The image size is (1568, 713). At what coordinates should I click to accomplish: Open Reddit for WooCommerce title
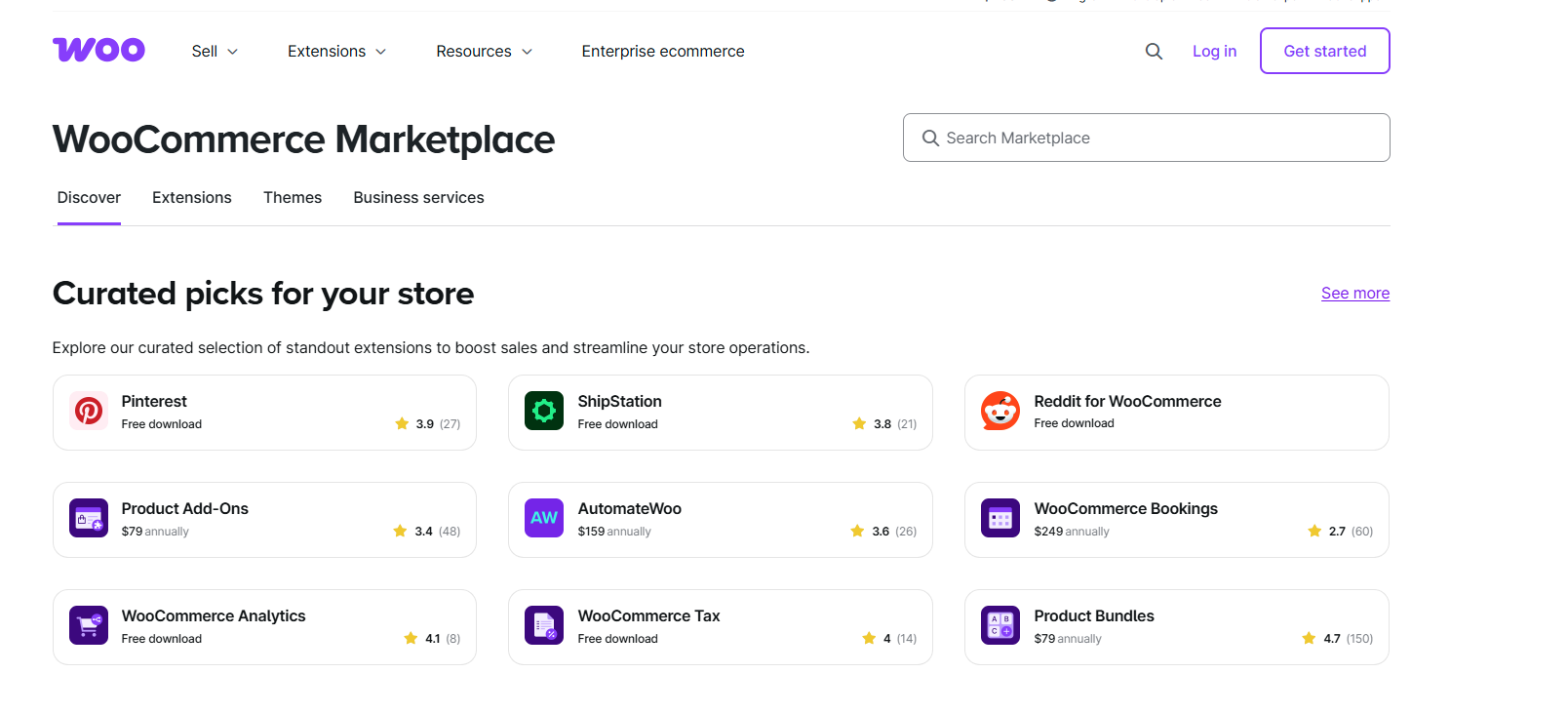click(1127, 401)
